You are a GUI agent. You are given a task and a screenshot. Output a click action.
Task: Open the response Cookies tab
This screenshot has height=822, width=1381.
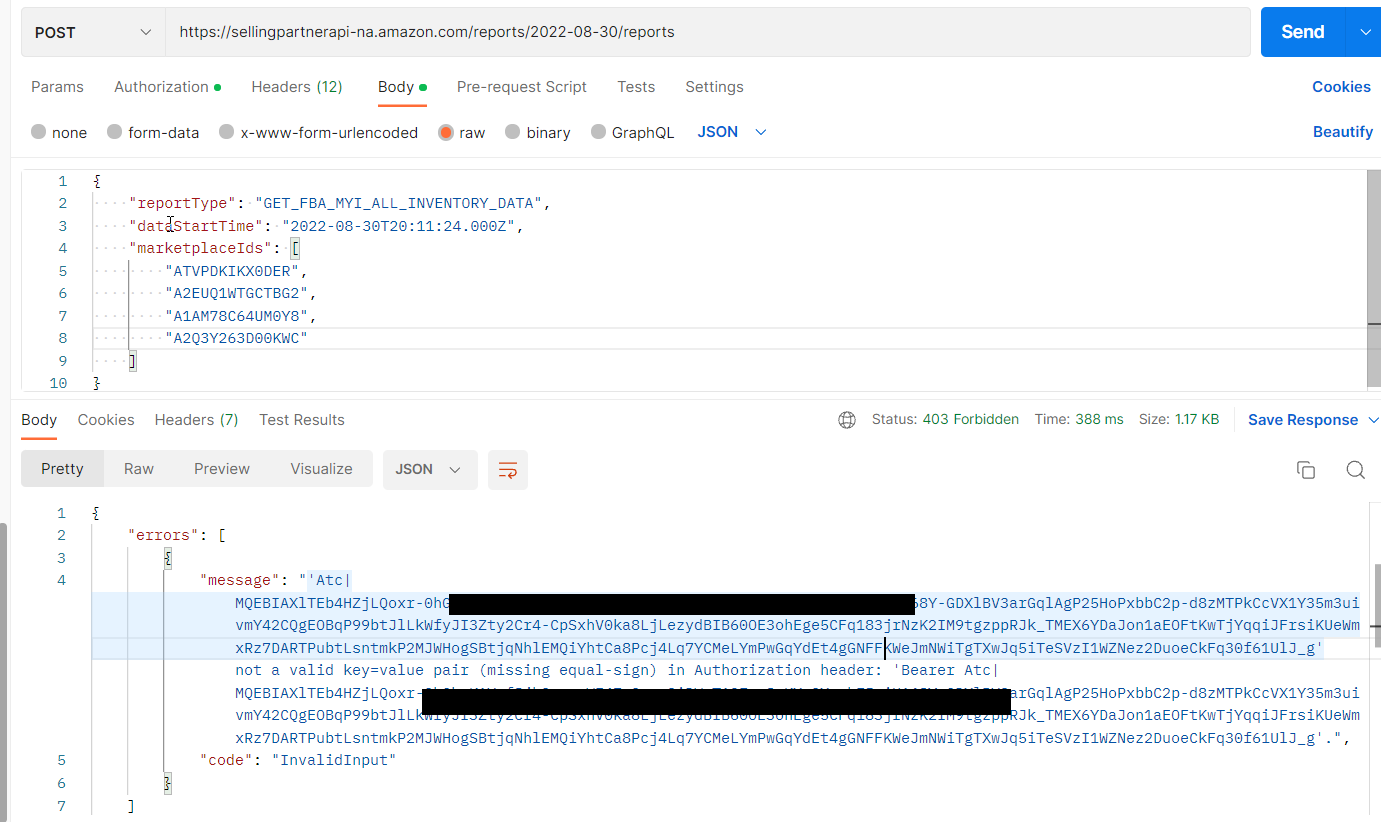pos(106,420)
